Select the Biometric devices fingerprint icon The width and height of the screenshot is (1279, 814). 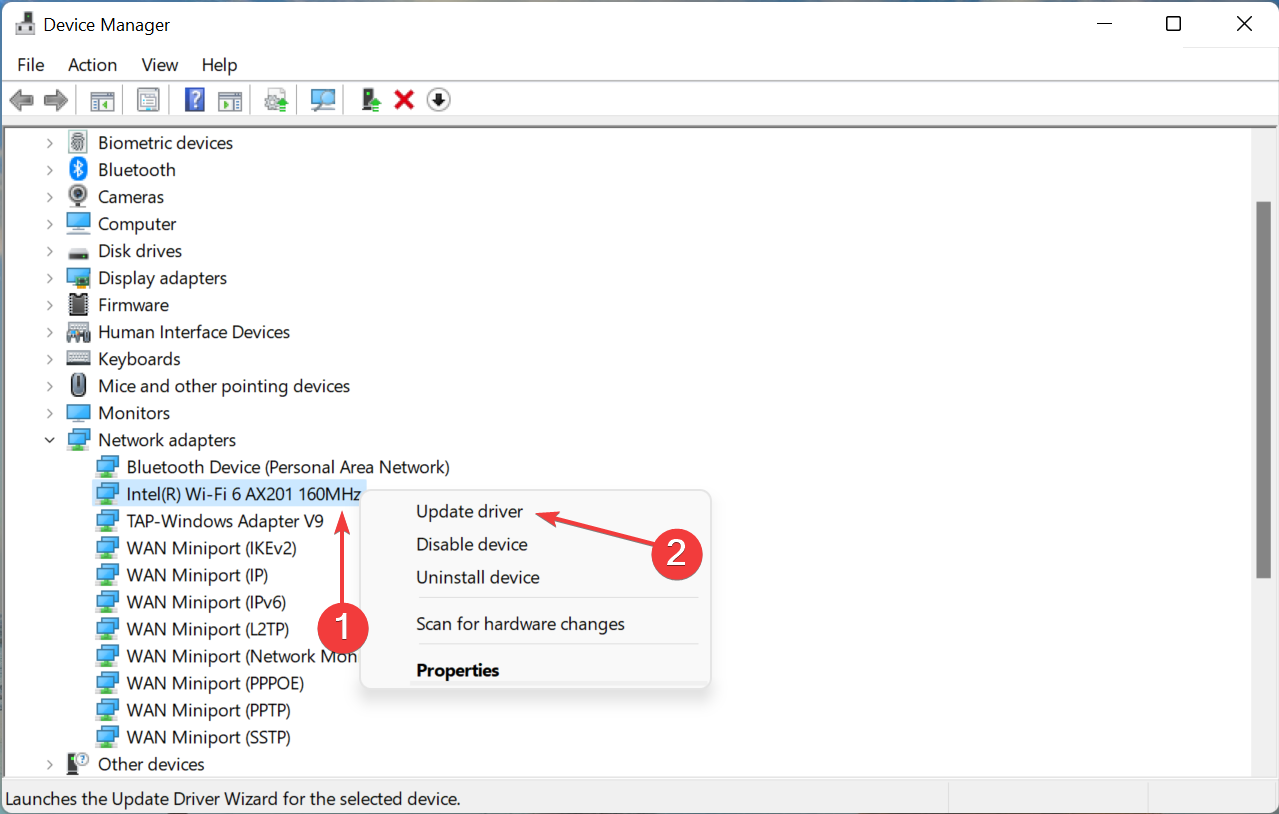(78, 143)
